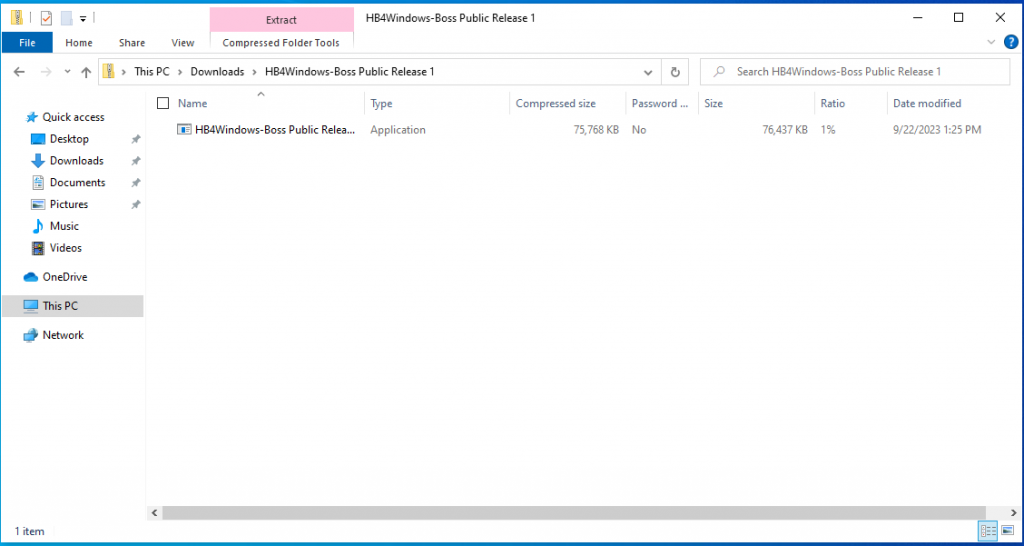
Task: Open Help with the blue question mark
Action: click(1008, 42)
